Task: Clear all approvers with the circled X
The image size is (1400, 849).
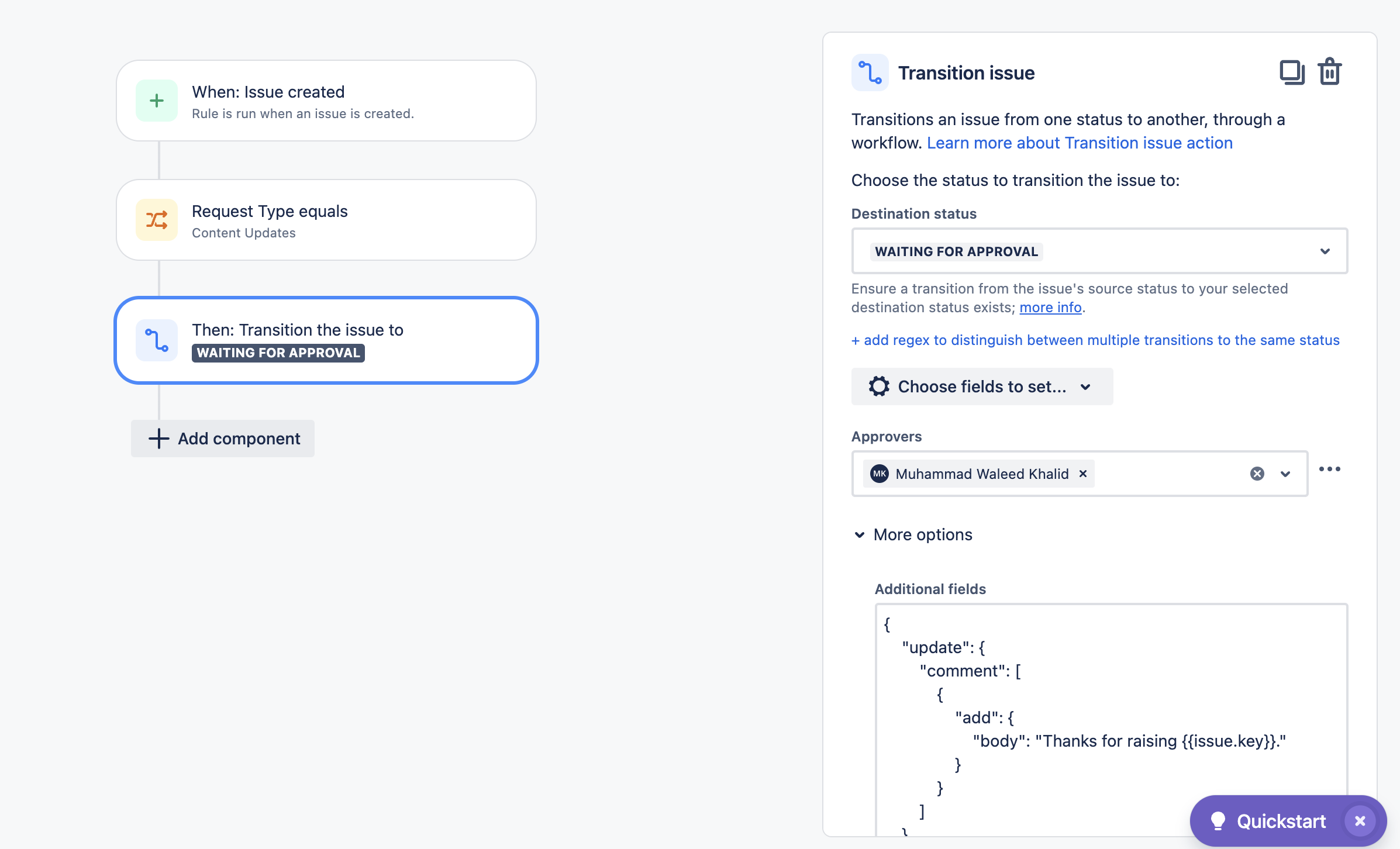Action: tap(1257, 474)
